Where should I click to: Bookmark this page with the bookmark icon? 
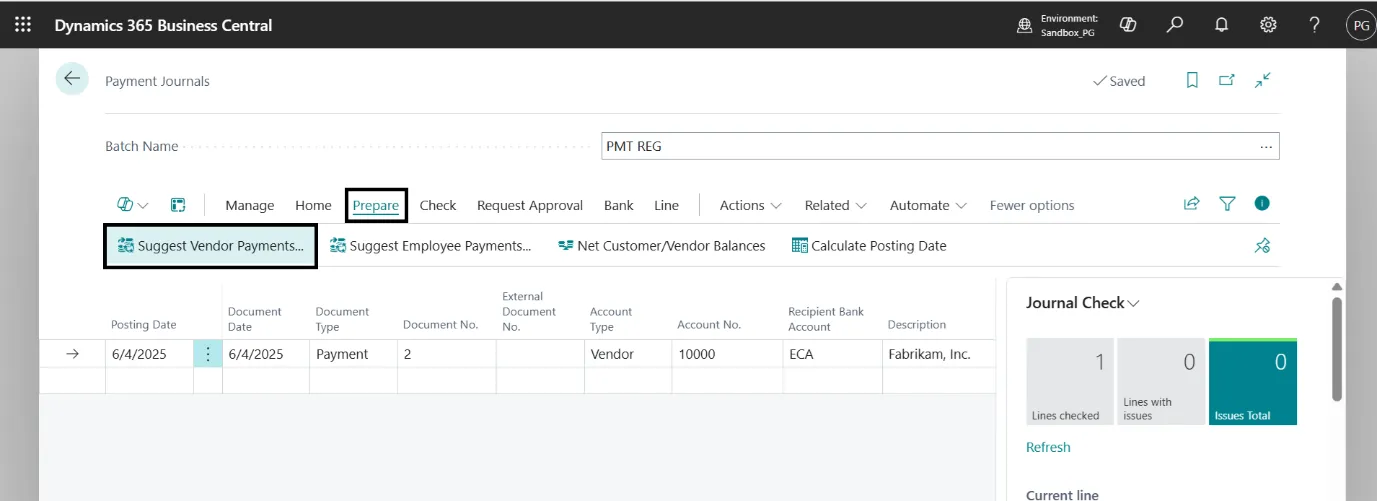click(x=1192, y=81)
